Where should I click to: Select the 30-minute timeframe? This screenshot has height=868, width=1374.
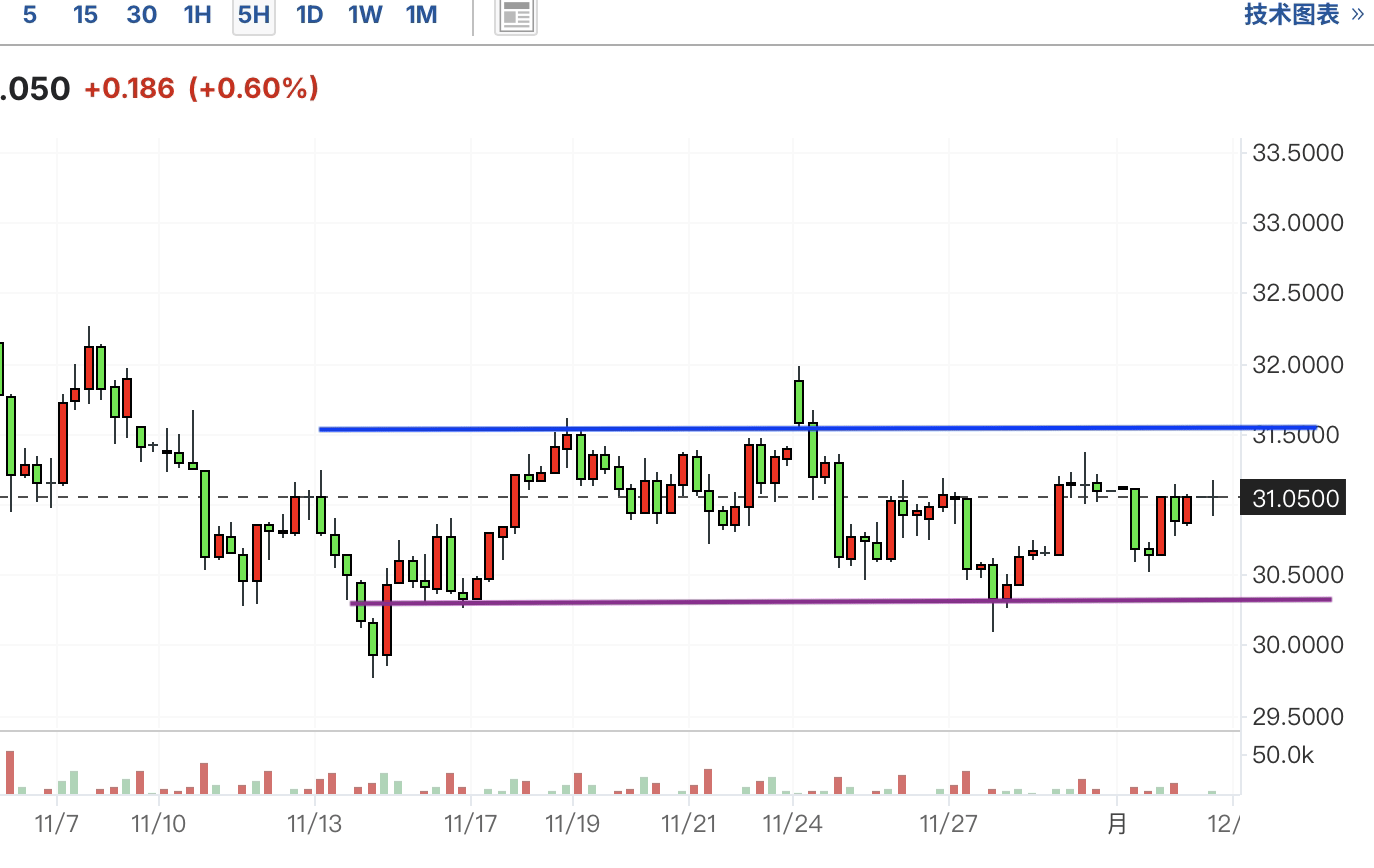142,15
